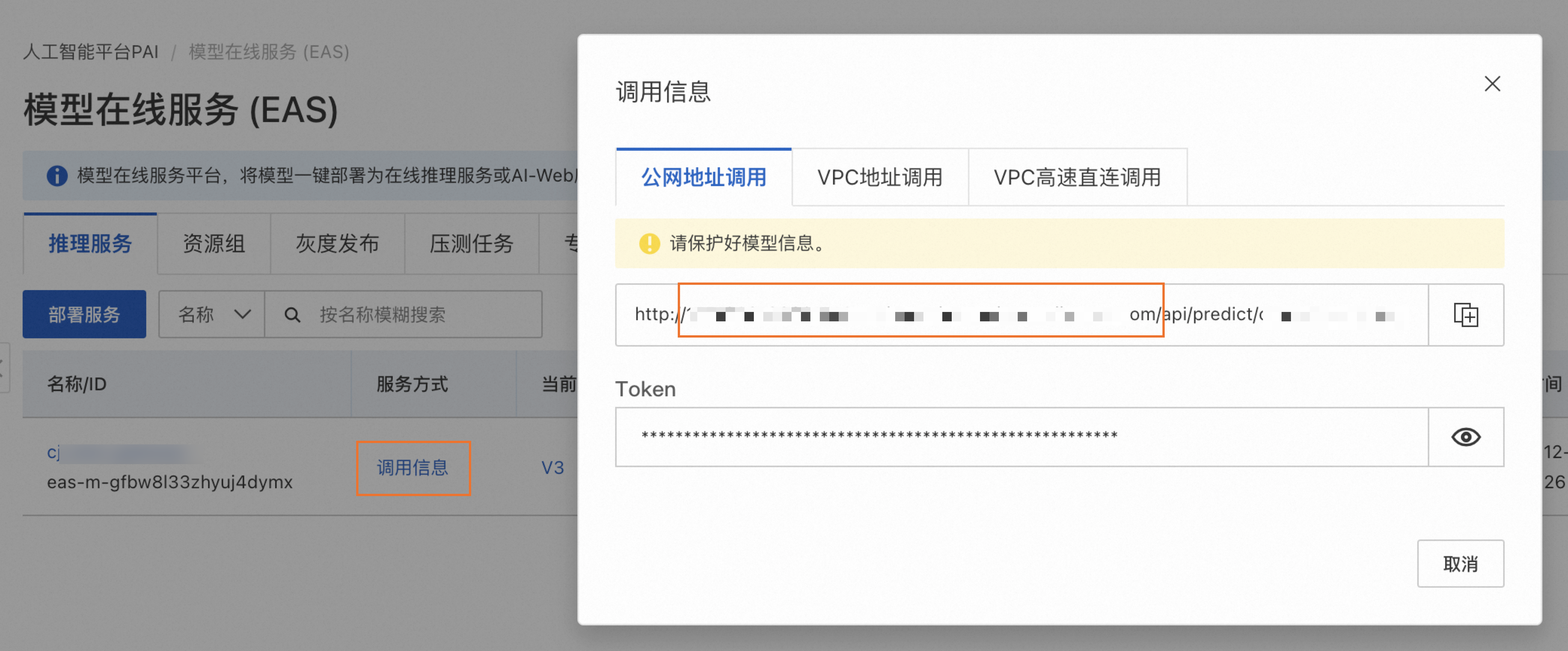The width and height of the screenshot is (1568, 651).
Task: Open the V3 version link
Action: (552, 467)
